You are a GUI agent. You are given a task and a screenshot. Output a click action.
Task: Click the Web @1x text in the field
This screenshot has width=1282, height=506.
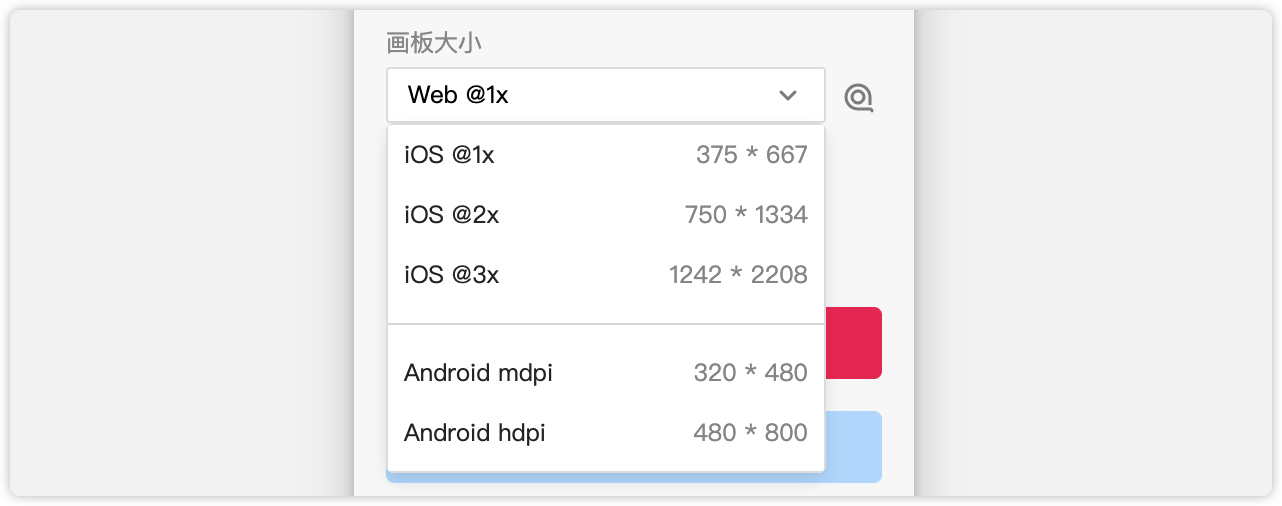pyautogui.click(x=458, y=95)
